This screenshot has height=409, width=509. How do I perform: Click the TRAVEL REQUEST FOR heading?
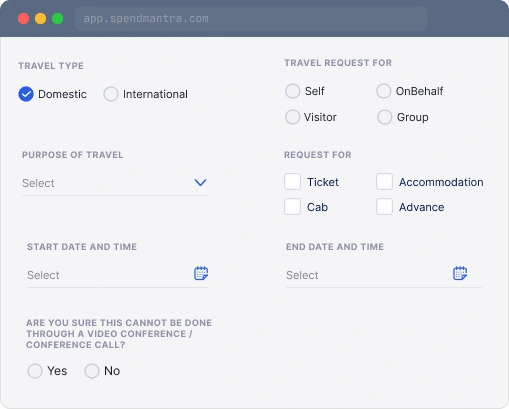point(338,63)
